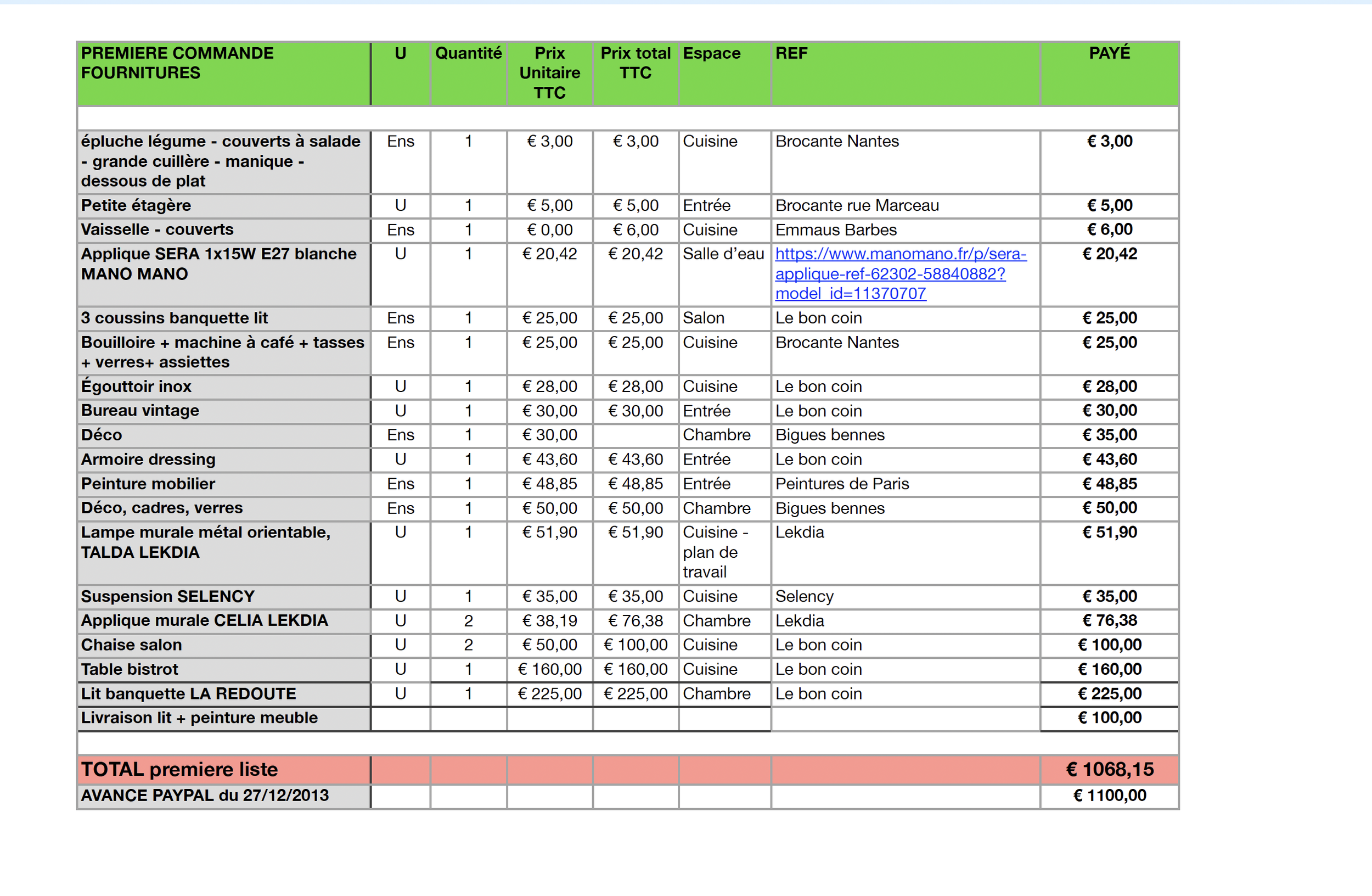Click the € 76,38 Prix total cell
Viewport: 1372px width, 896px height.
click(636, 621)
